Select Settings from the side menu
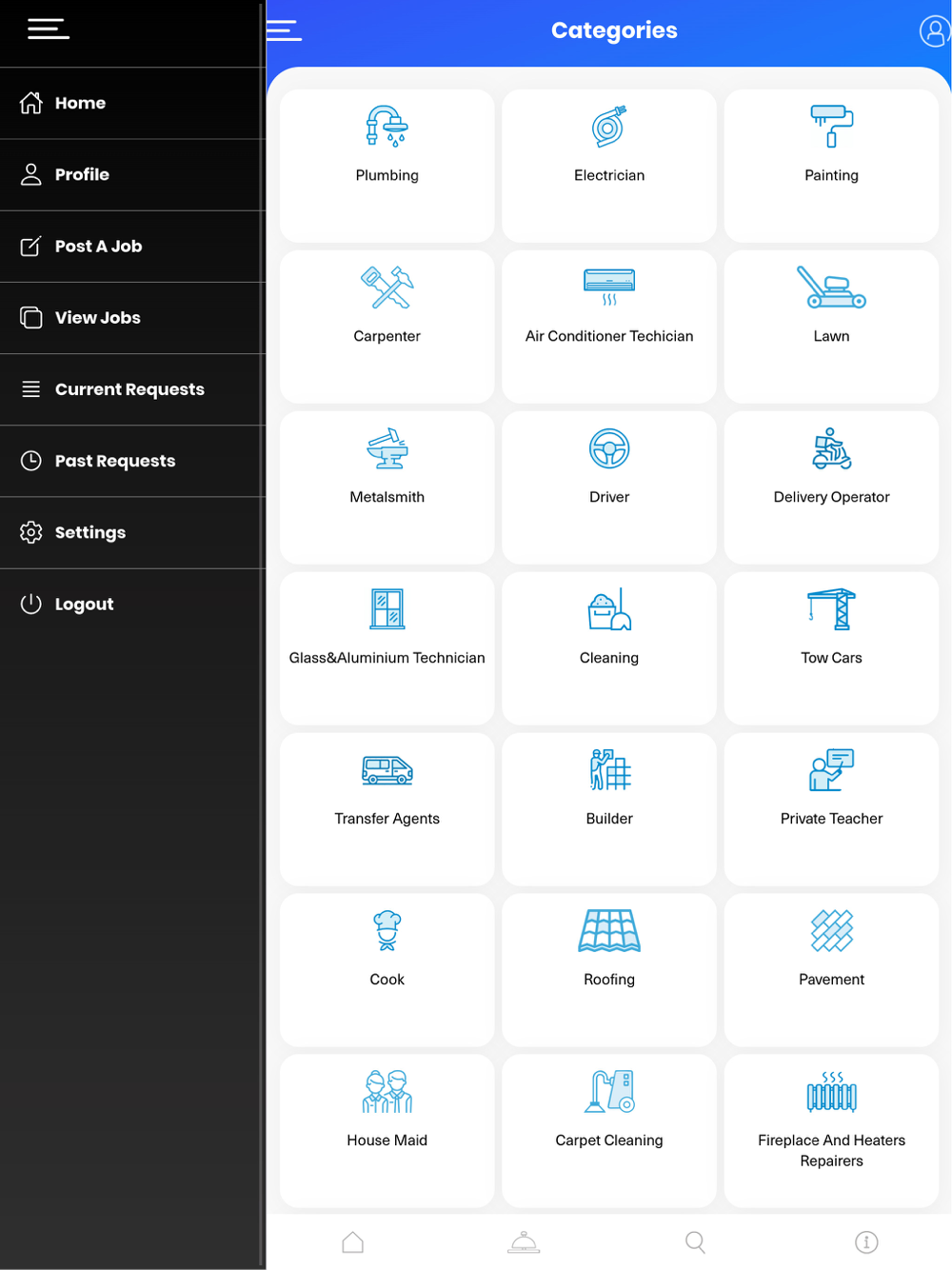952x1270 pixels. pyautogui.click(x=132, y=533)
